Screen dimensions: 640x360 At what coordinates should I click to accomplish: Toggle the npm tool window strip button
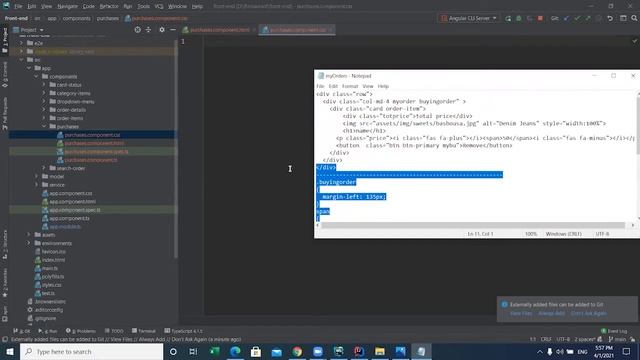pos(5,313)
